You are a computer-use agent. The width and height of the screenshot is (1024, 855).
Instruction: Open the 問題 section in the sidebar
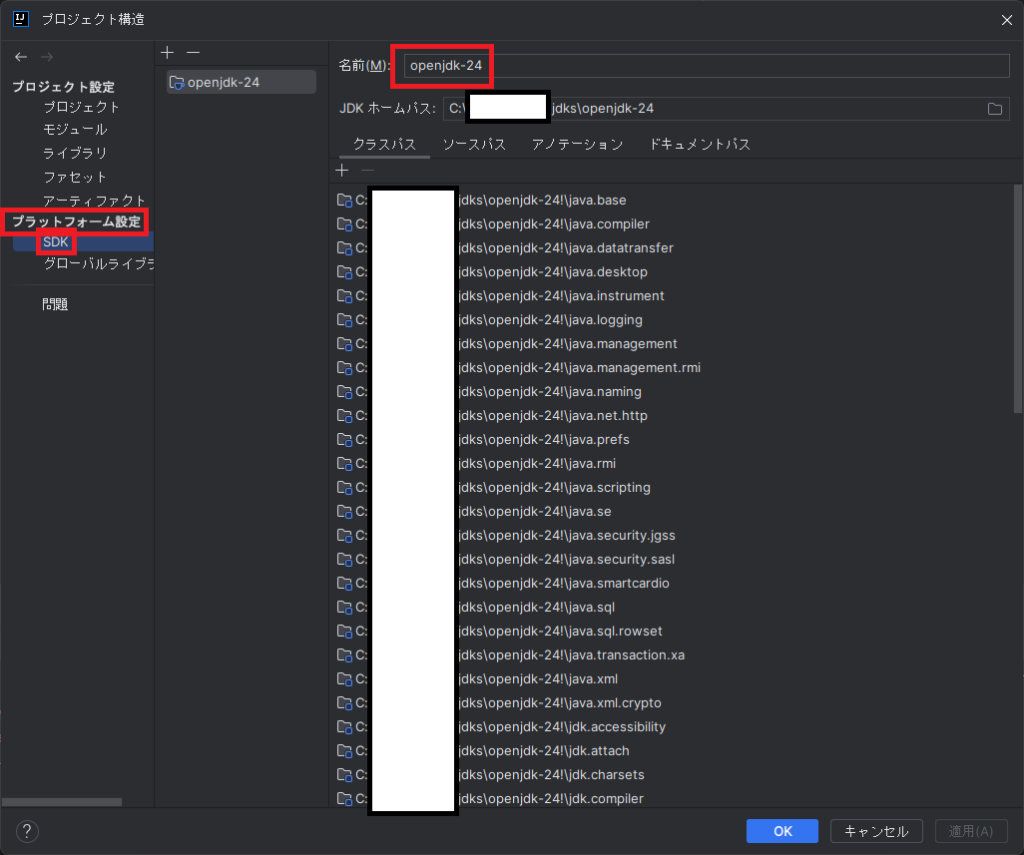click(55, 303)
